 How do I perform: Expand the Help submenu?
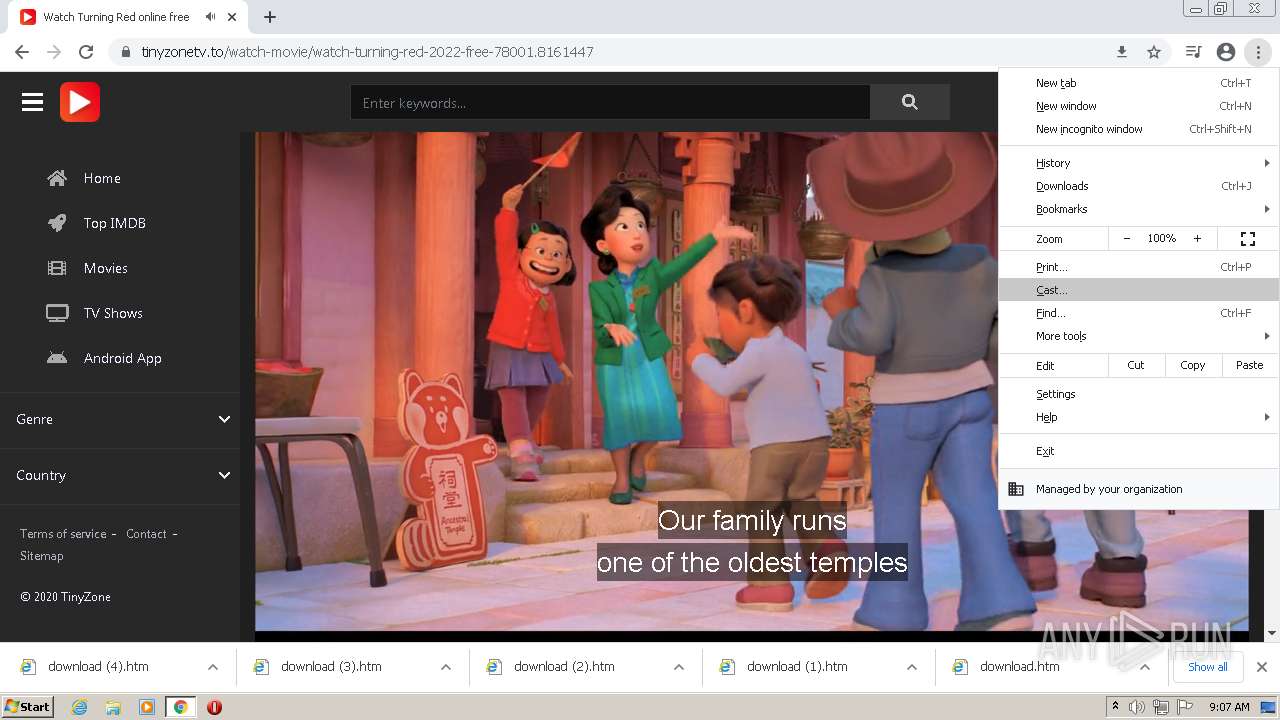1139,417
